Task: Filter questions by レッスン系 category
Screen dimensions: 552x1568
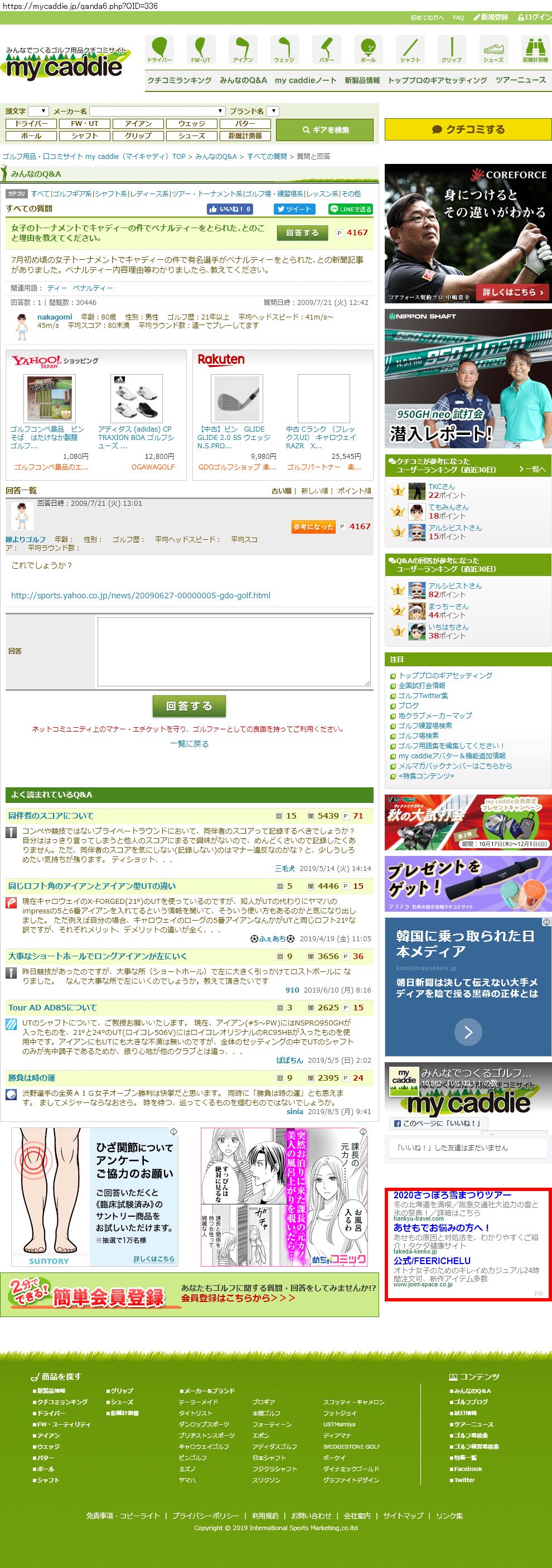Action: coord(323,193)
